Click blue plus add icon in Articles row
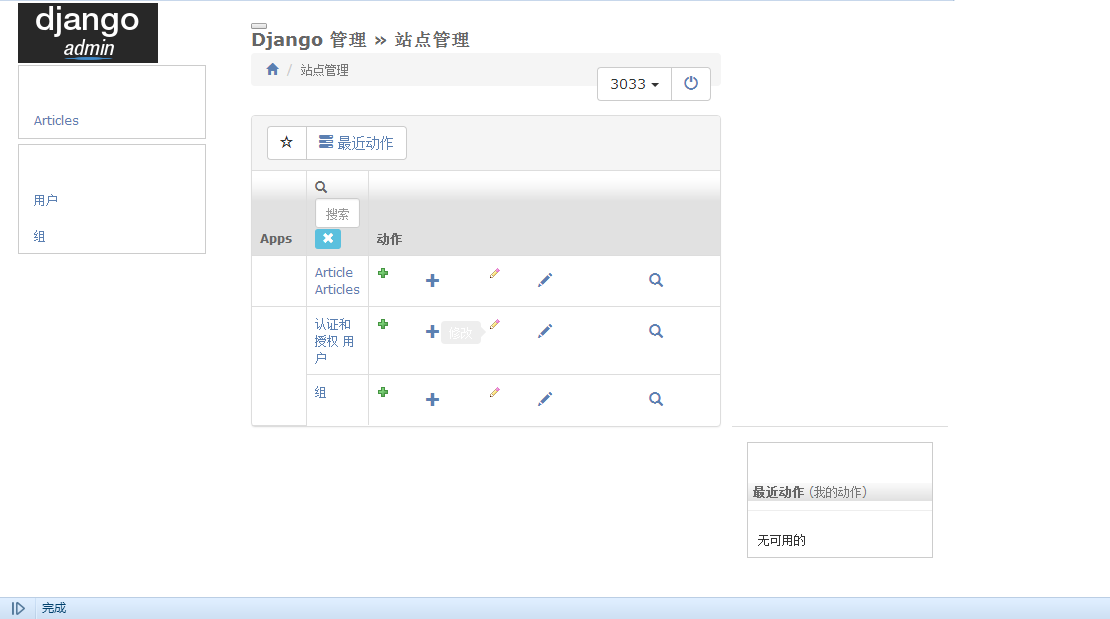The image size is (1110, 619). pos(433,280)
